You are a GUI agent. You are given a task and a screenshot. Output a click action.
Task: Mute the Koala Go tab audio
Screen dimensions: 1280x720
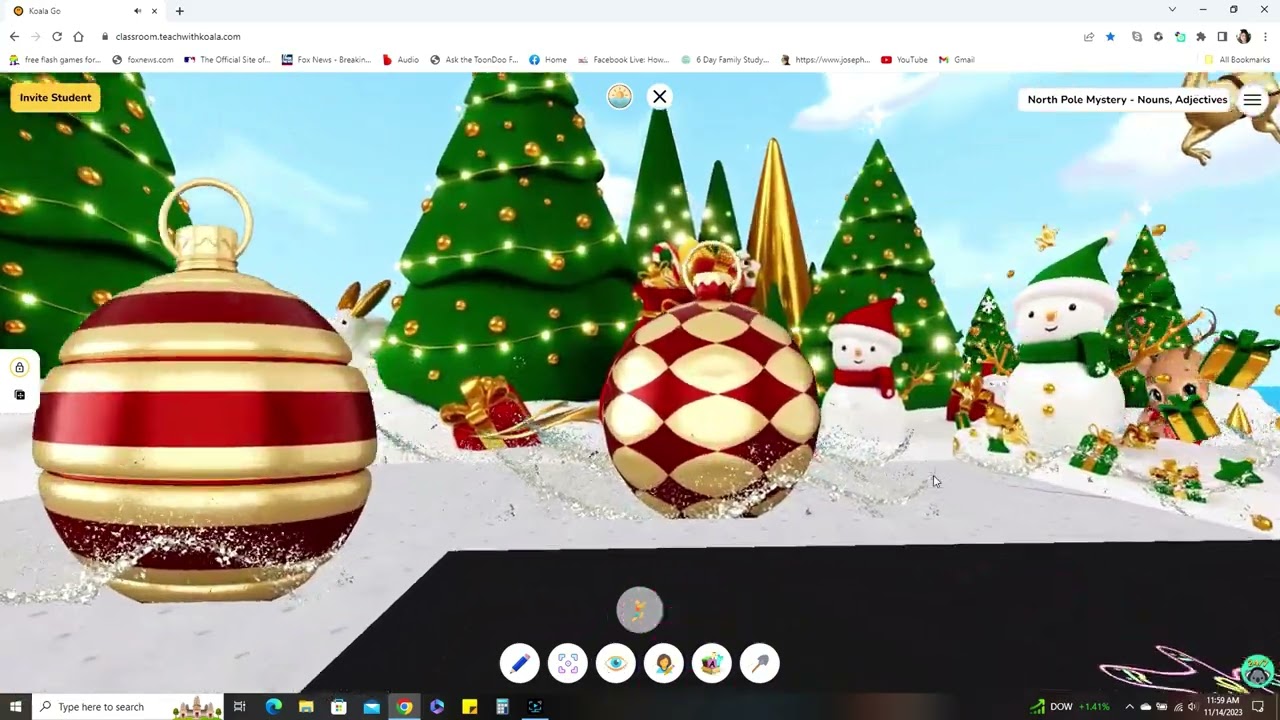click(x=137, y=11)
